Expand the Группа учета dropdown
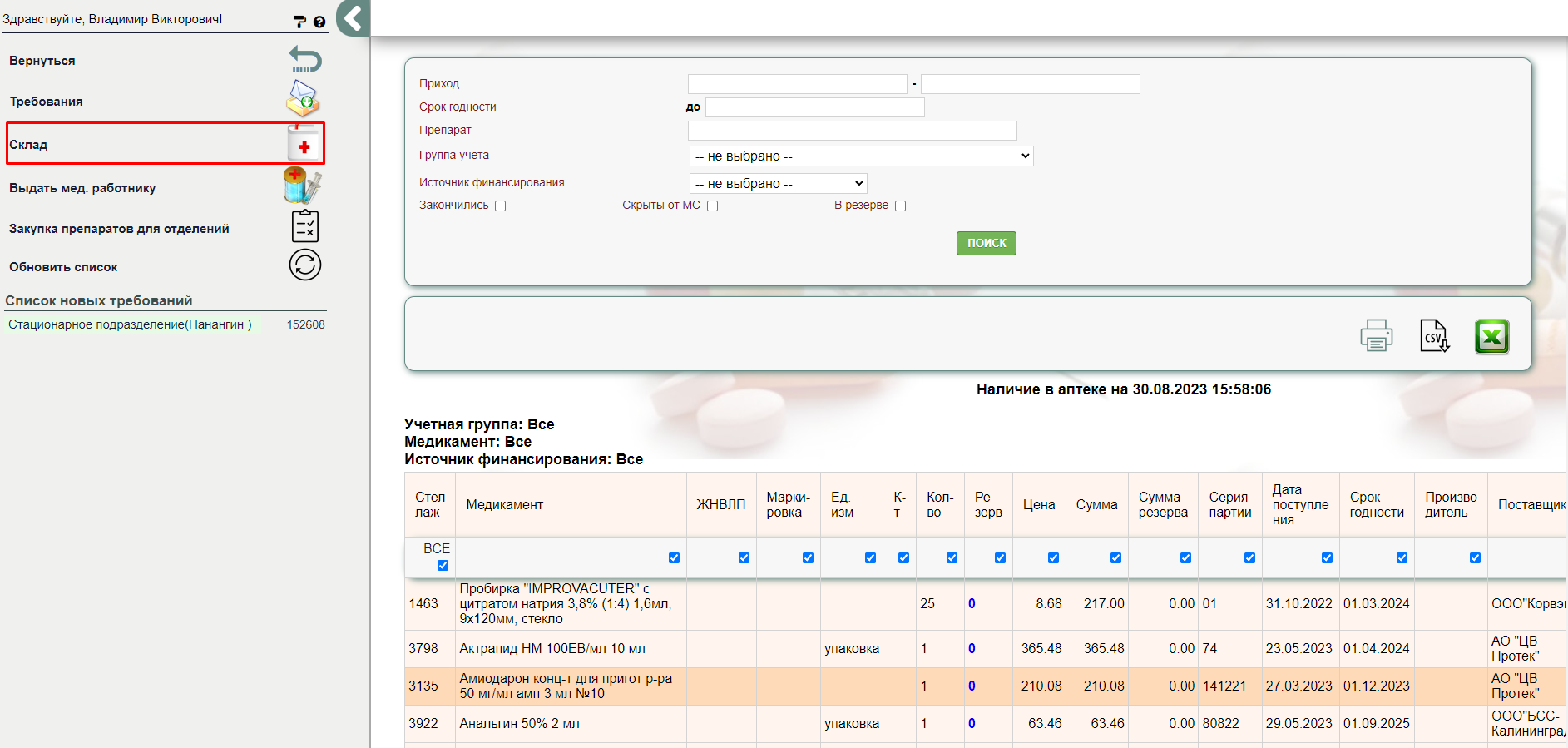Viewport: 1568px width, 748px height. point(861,156)
